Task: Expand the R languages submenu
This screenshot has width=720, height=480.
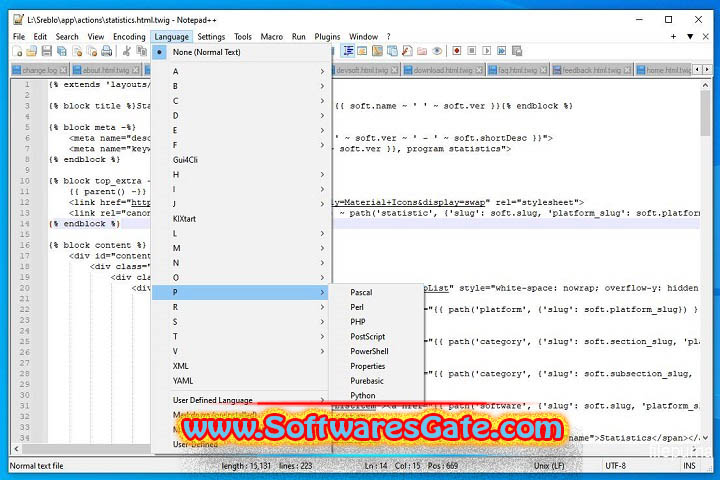Action: (x=241, y=307)
